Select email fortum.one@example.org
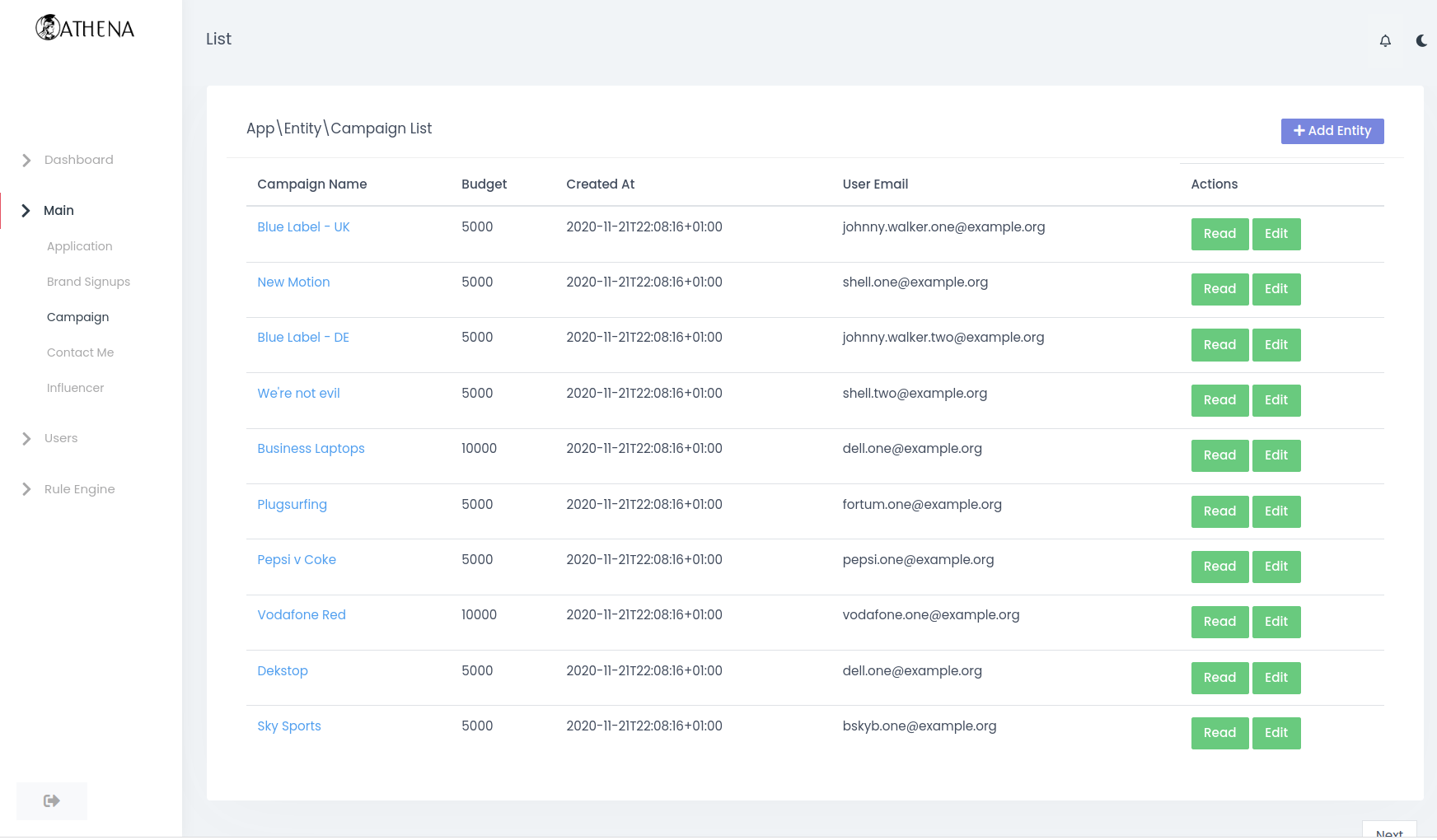 click(x=922, y=504)
